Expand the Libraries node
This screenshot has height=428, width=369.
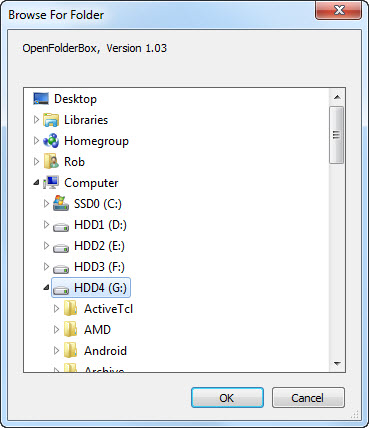36,120
